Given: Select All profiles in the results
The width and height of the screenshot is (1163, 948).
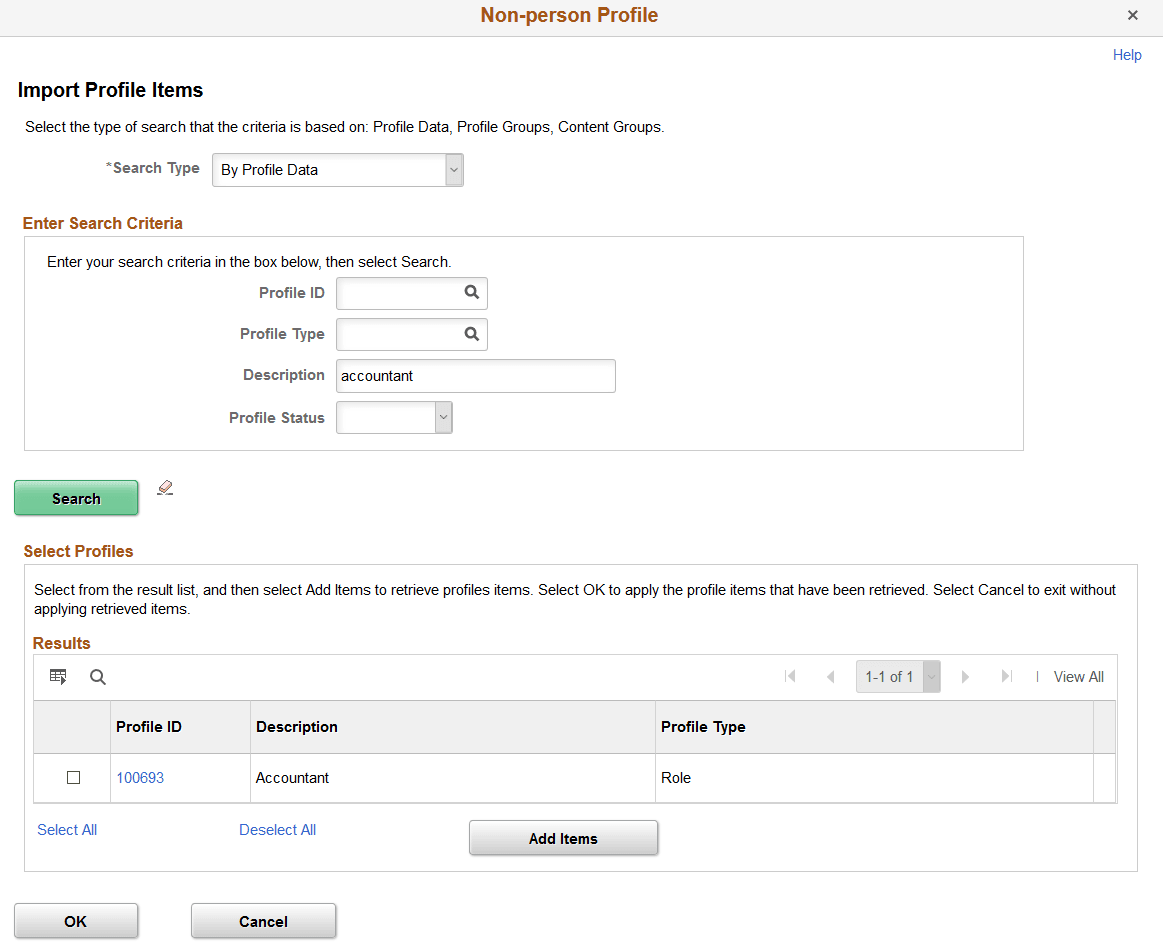Looking at the screenshot, I should (x=66, y=829).
